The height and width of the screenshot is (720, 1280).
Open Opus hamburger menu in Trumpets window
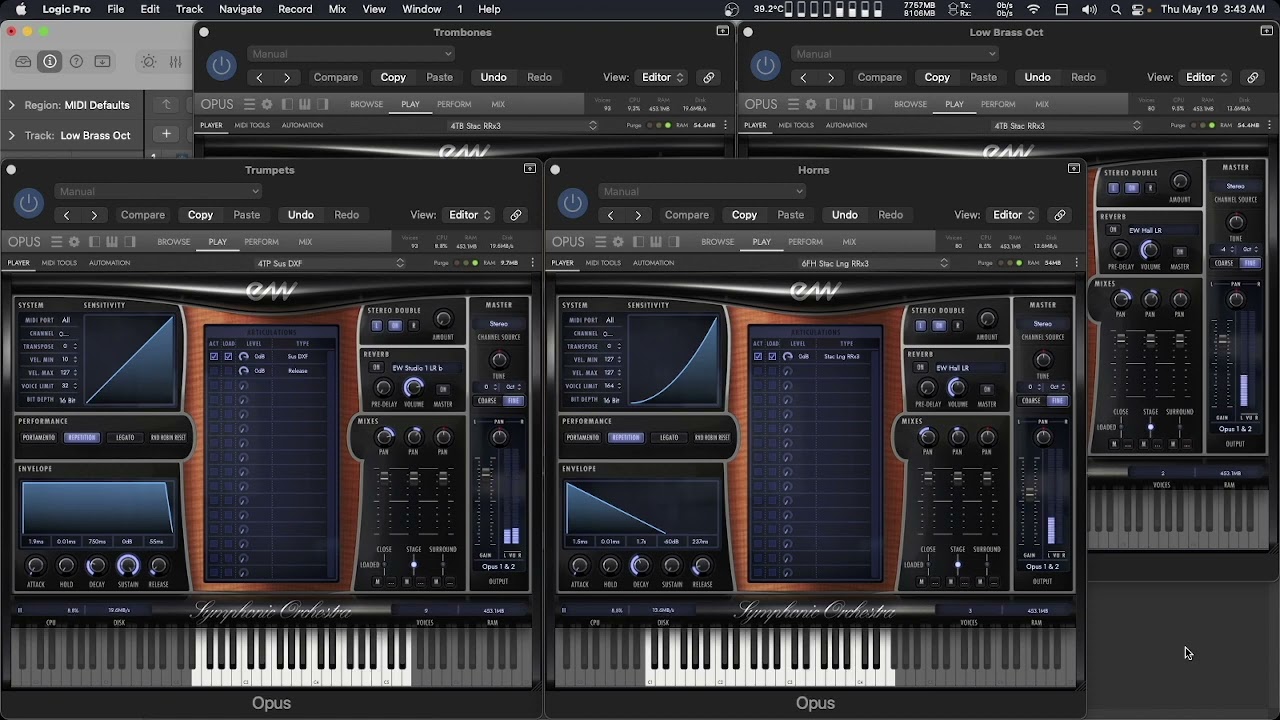point(57,242)
